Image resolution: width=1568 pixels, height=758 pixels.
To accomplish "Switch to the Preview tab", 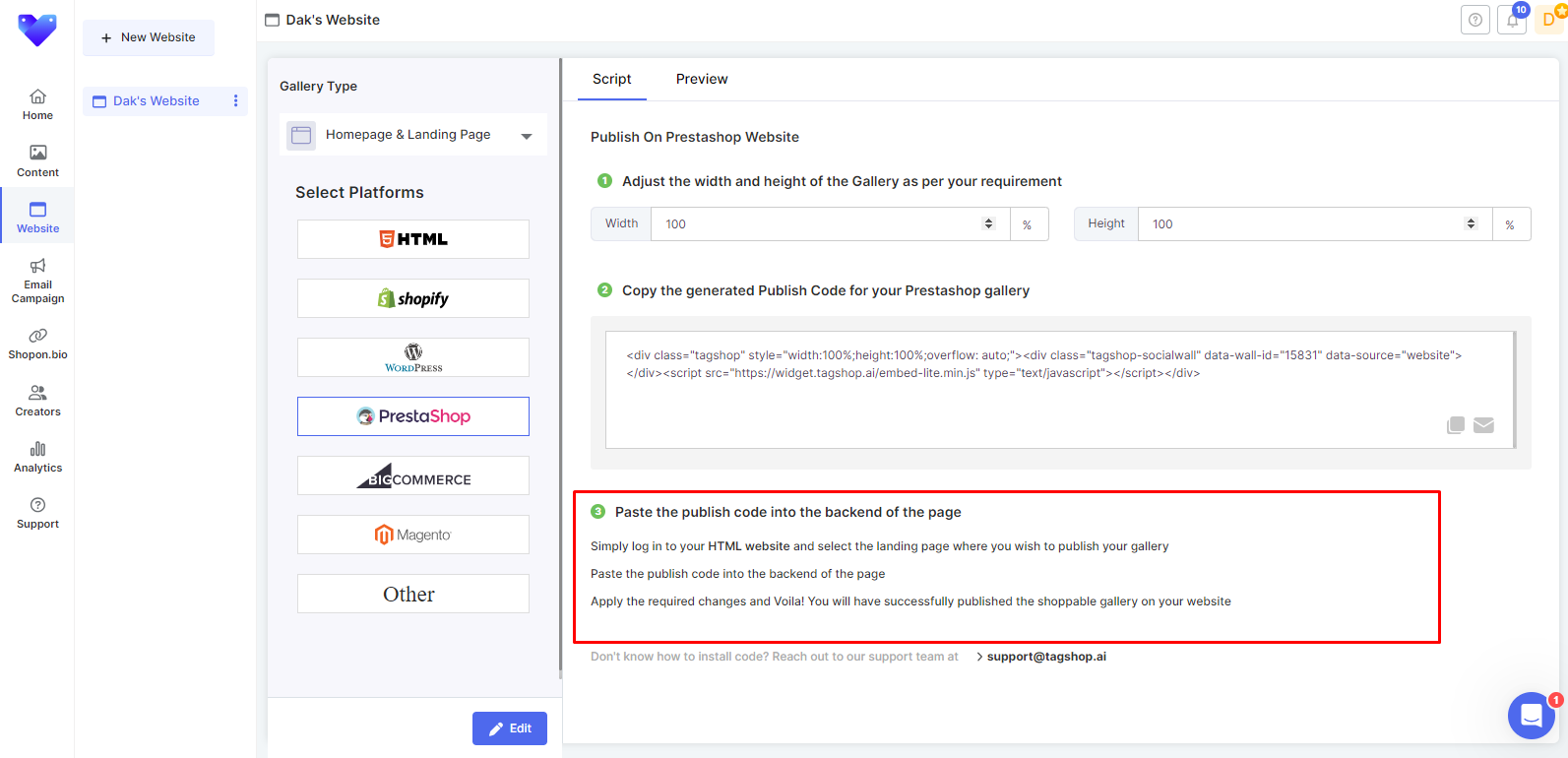I will [x=702, y=79].
